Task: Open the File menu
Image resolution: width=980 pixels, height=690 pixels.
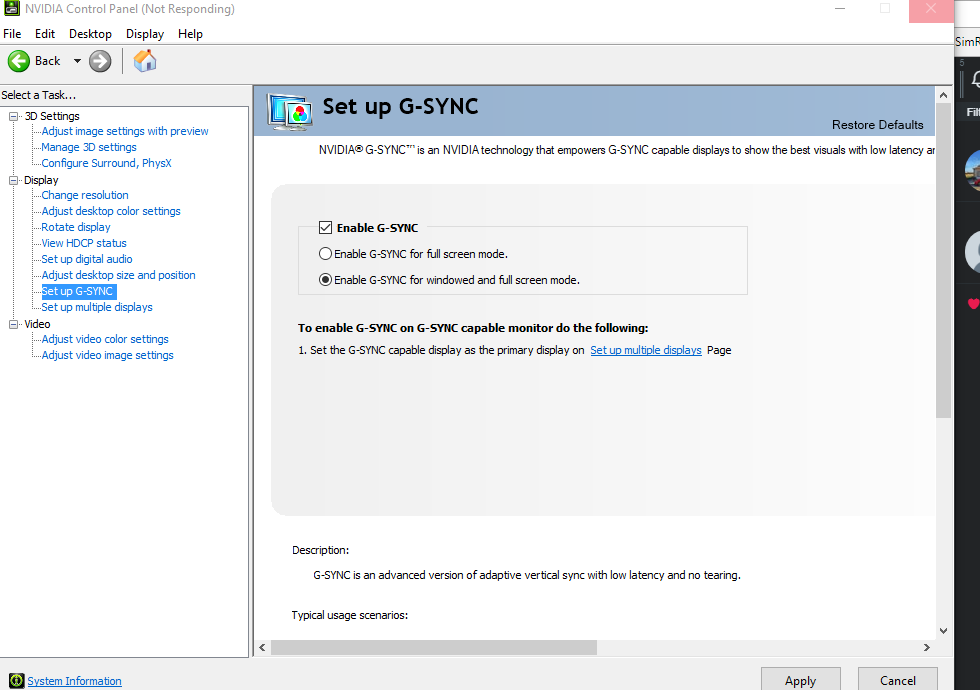Action: click(12, 34)
